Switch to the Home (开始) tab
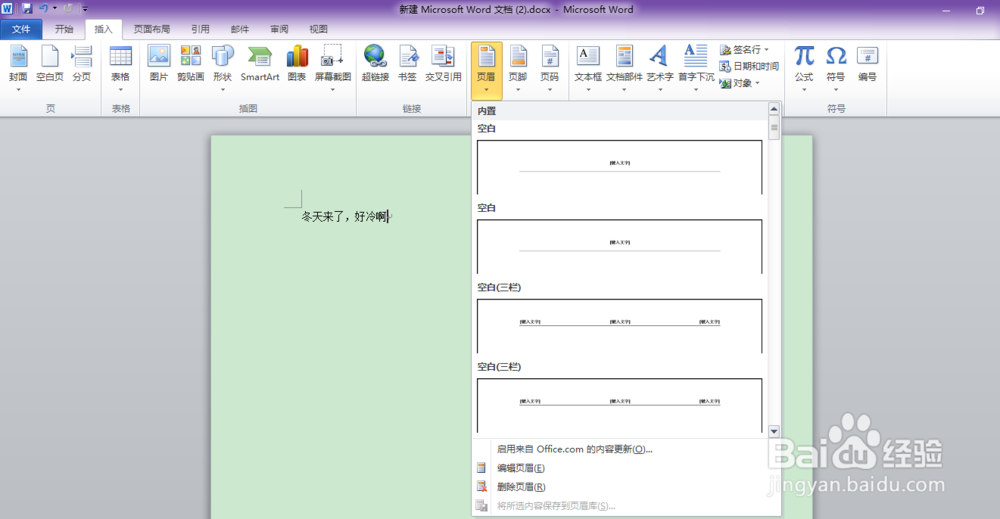1000x519 pixels. pos(64,29)
